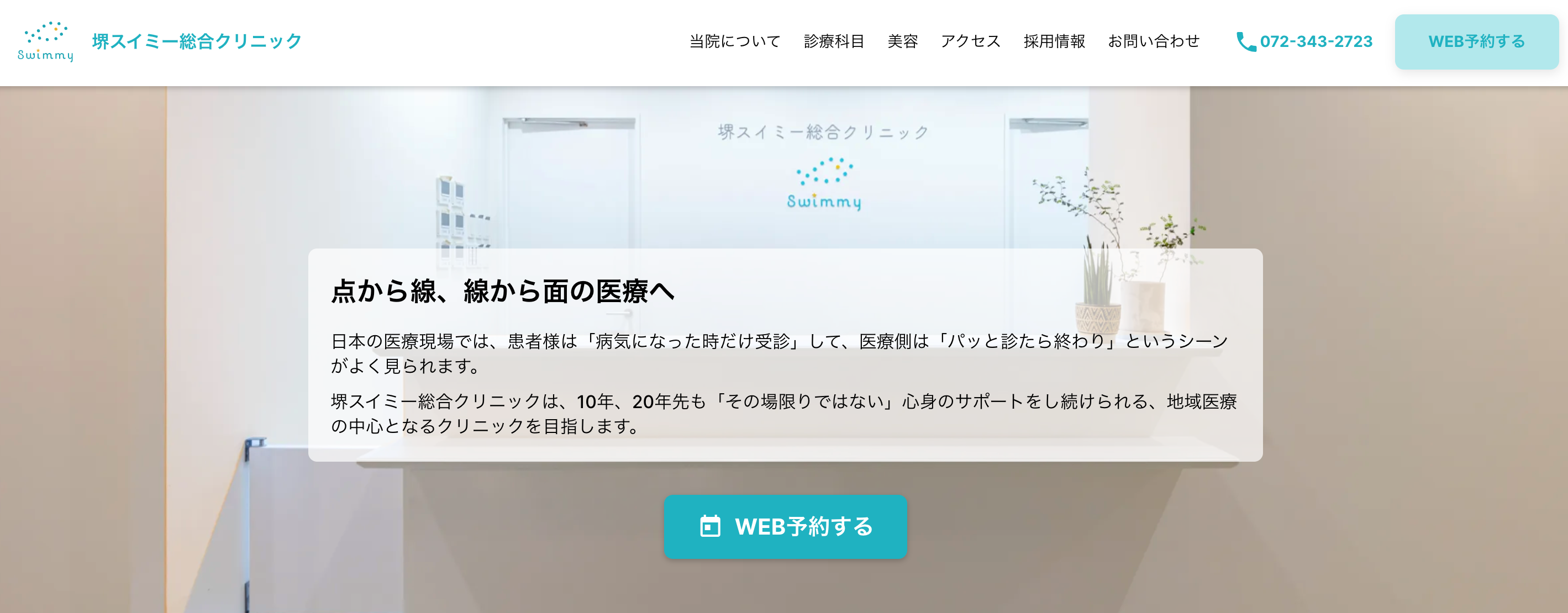
Task: Click the navigation menu 当院について item
Action: (x=736, y=41)
